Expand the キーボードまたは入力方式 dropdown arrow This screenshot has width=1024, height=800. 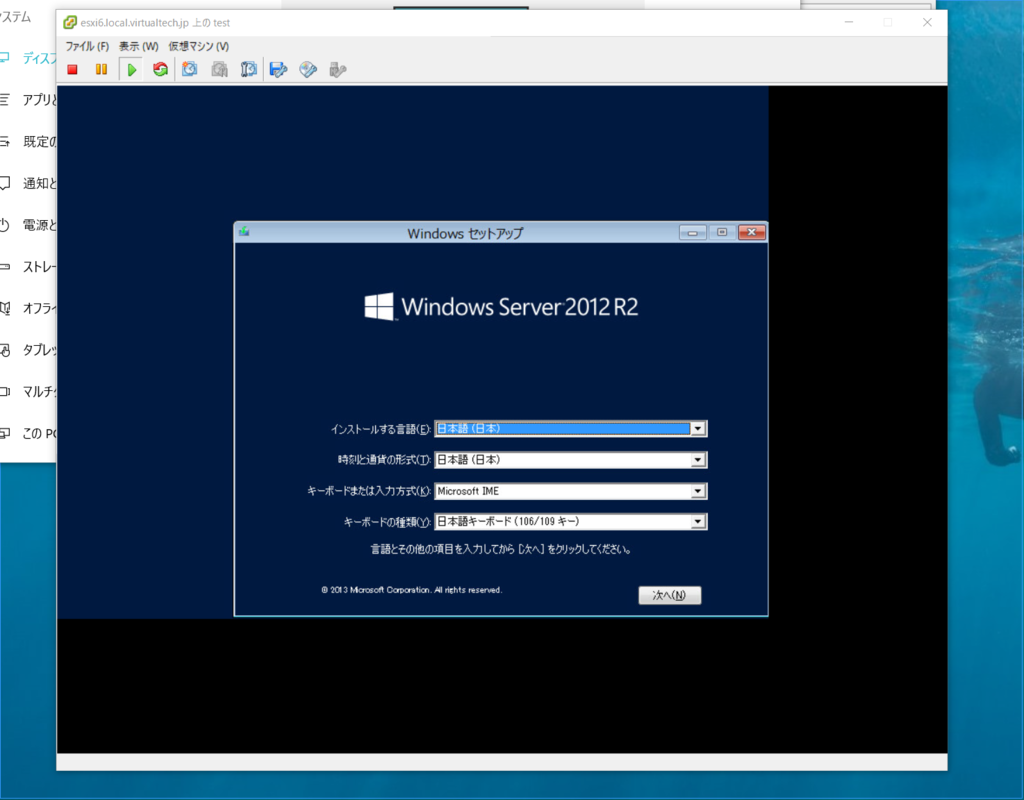point(697,491)
